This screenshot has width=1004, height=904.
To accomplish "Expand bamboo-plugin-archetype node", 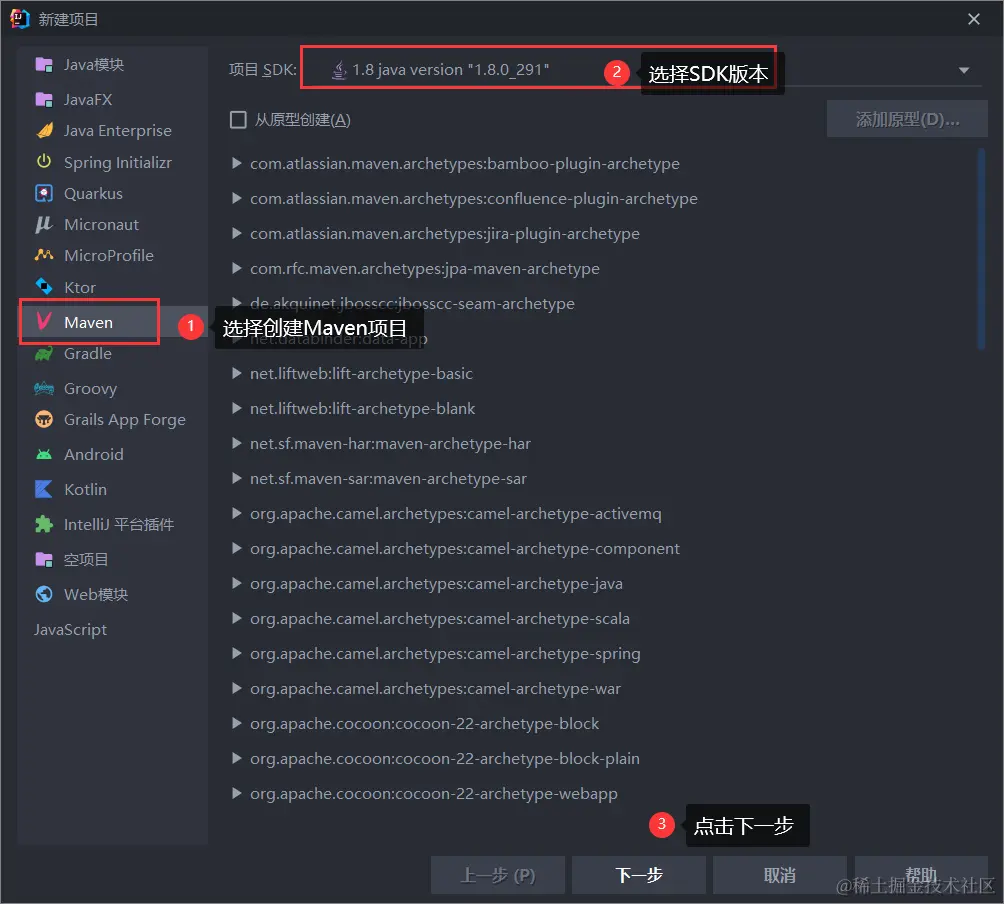I will (x=236, y=163).
